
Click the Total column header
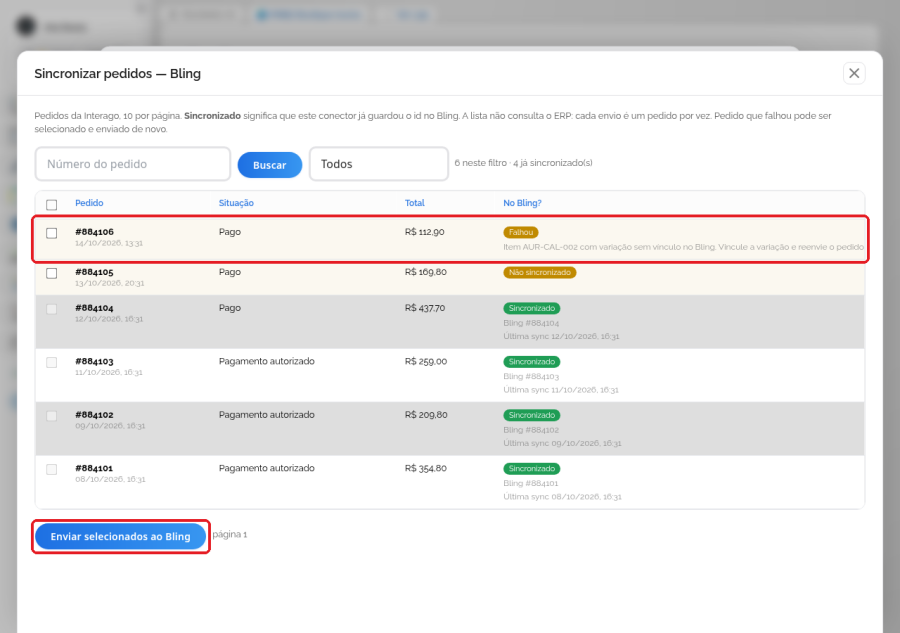point(414,203)
